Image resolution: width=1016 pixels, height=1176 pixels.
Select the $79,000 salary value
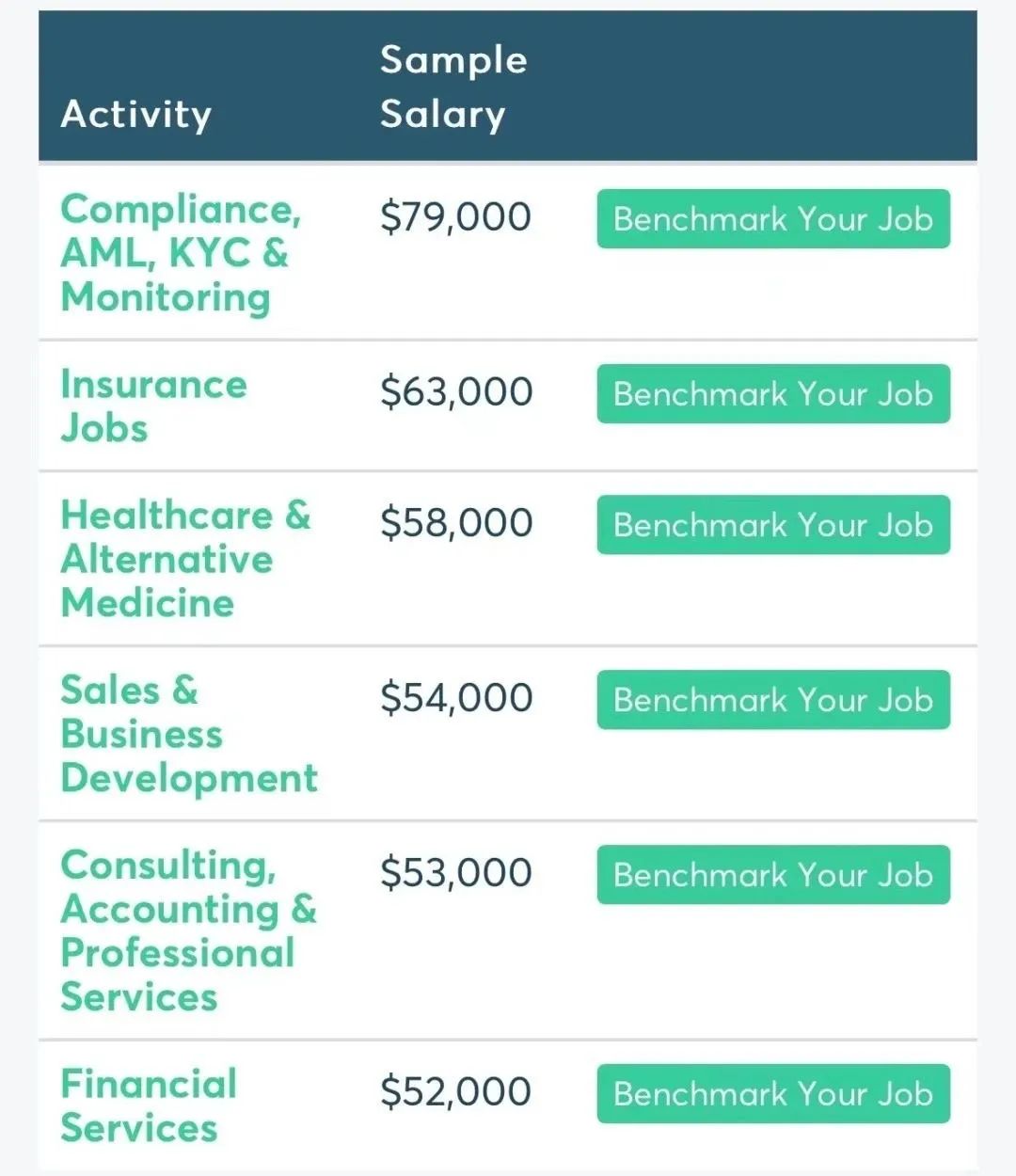[x=455, y=217]
